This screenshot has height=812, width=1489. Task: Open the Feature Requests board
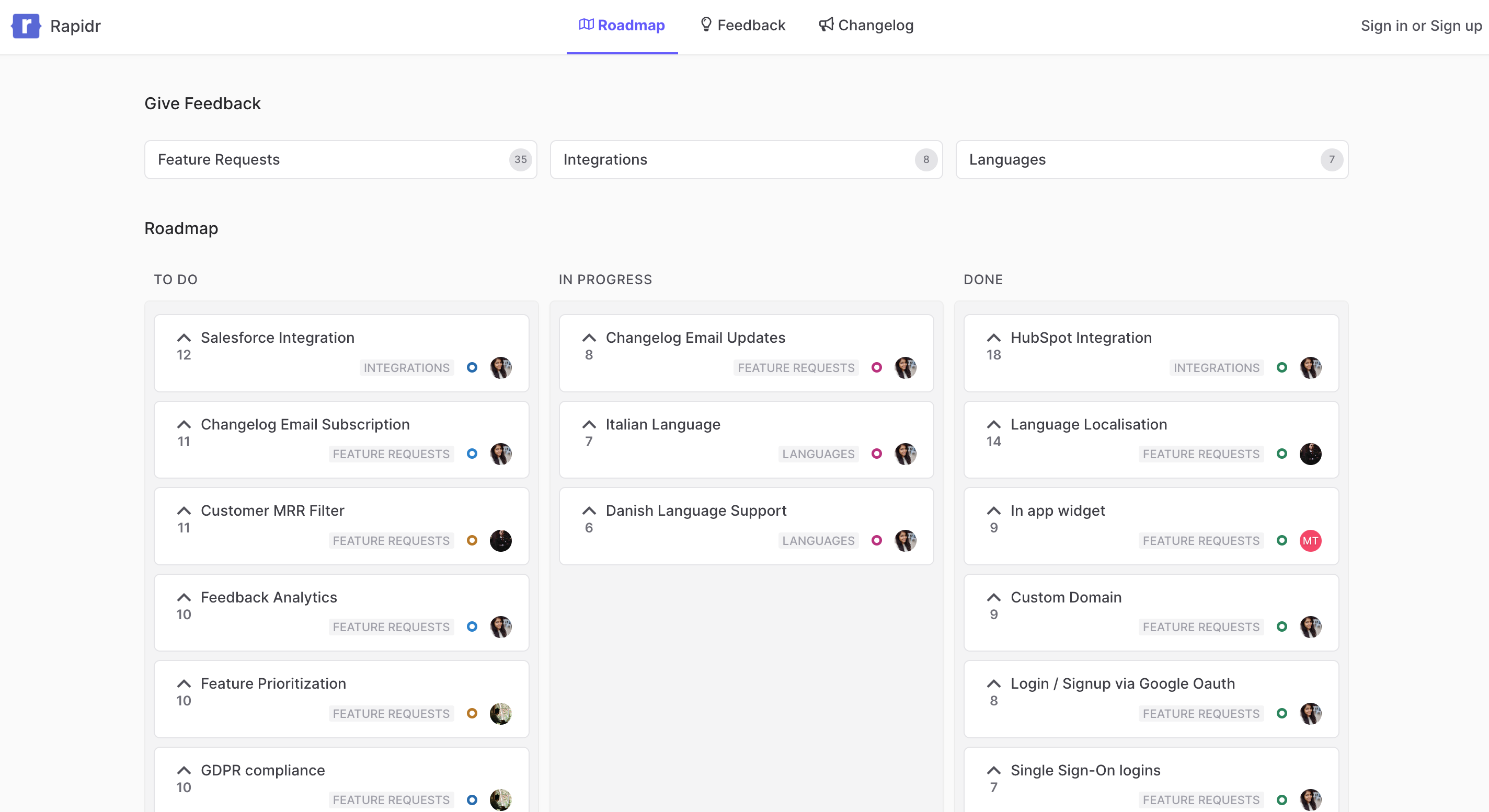click(x=340, y=159)
